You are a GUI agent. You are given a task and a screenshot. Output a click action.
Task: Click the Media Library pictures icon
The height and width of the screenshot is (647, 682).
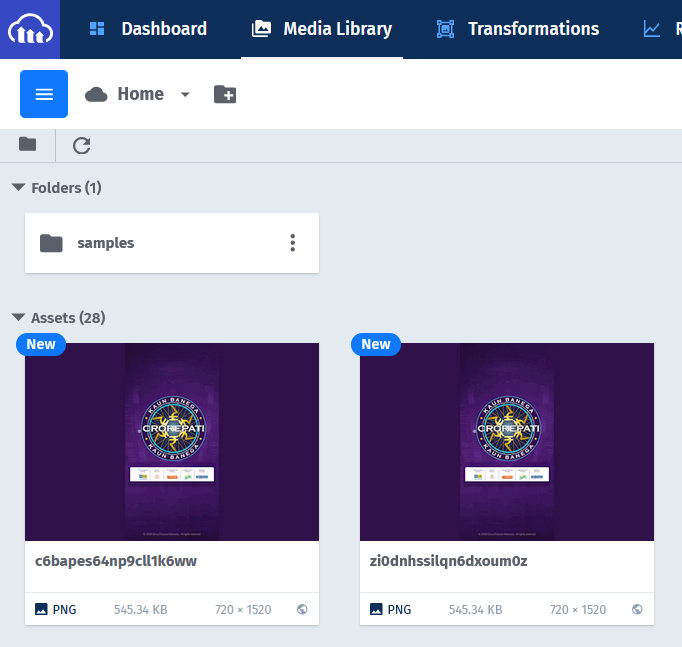point(261,29)
